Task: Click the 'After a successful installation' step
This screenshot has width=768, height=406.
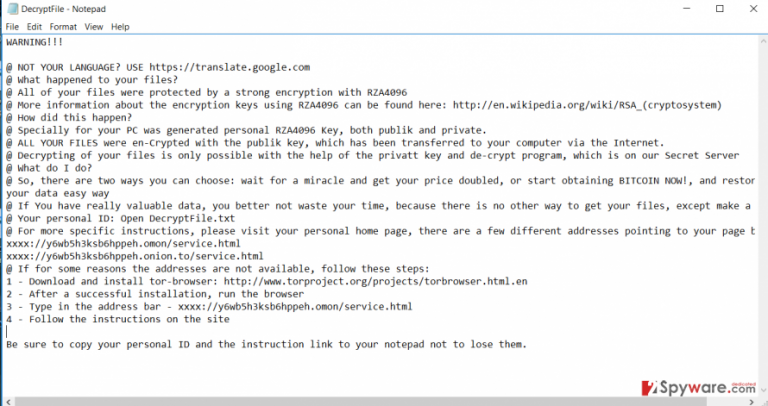Action: click(x=155, y=294)
